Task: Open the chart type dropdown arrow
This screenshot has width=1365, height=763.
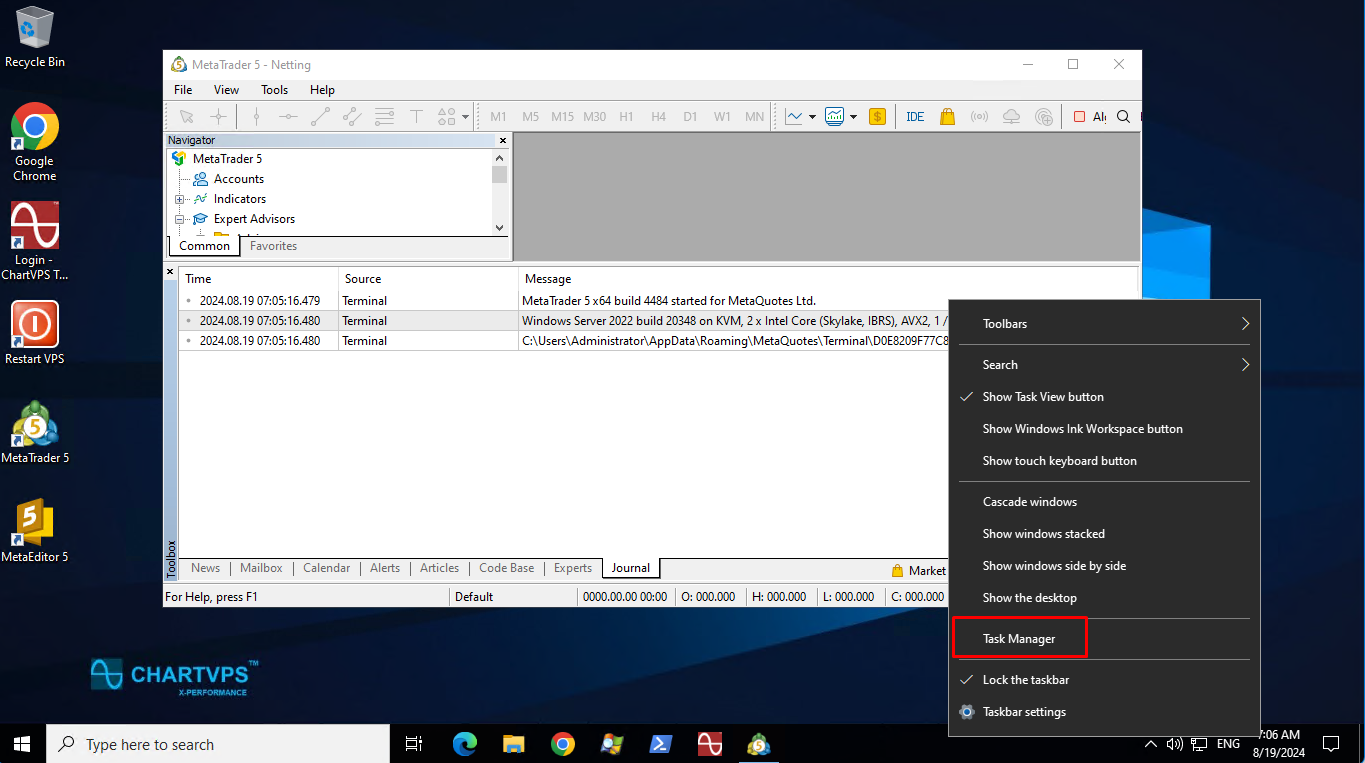Action: pyautogui.click(x=812, y=117)
